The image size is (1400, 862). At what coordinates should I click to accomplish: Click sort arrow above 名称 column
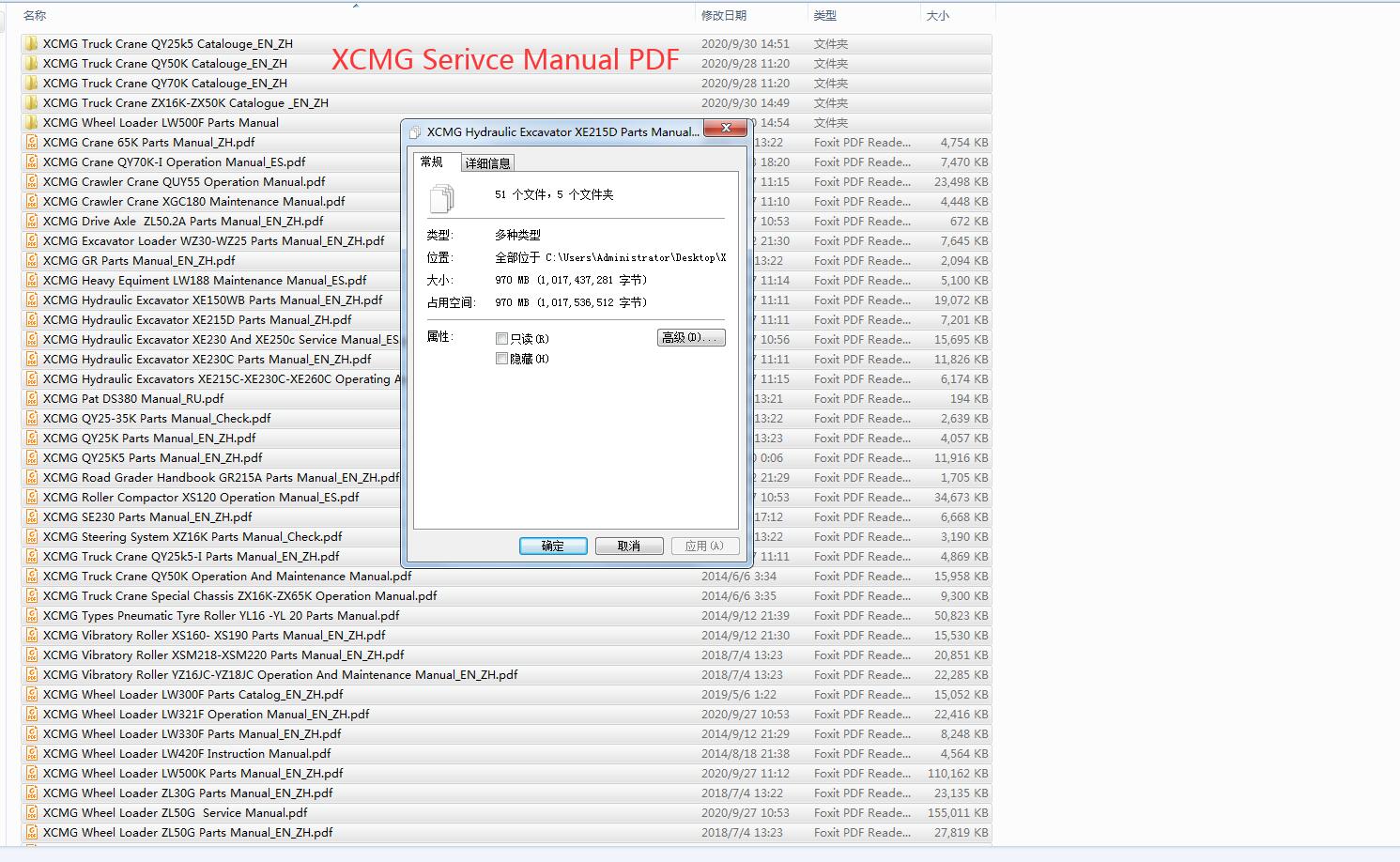356,6
